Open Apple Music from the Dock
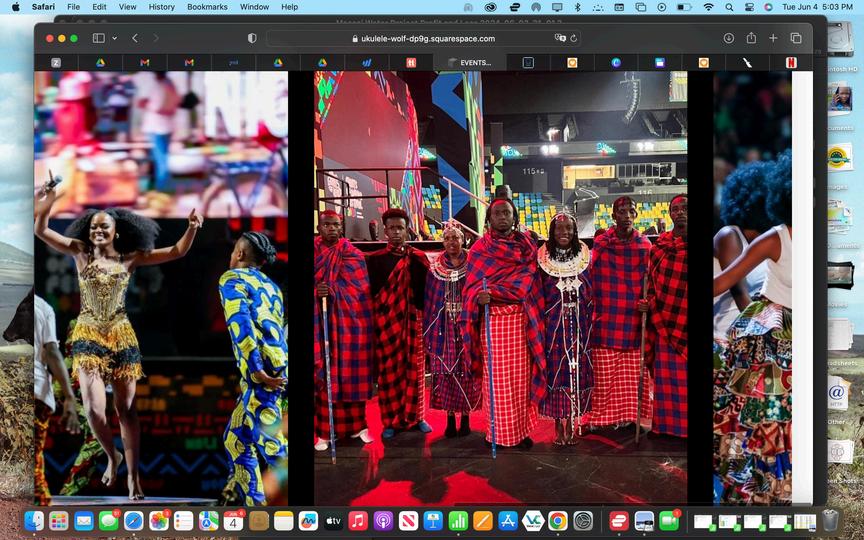 pyautogui.click(x=358, y=520)
